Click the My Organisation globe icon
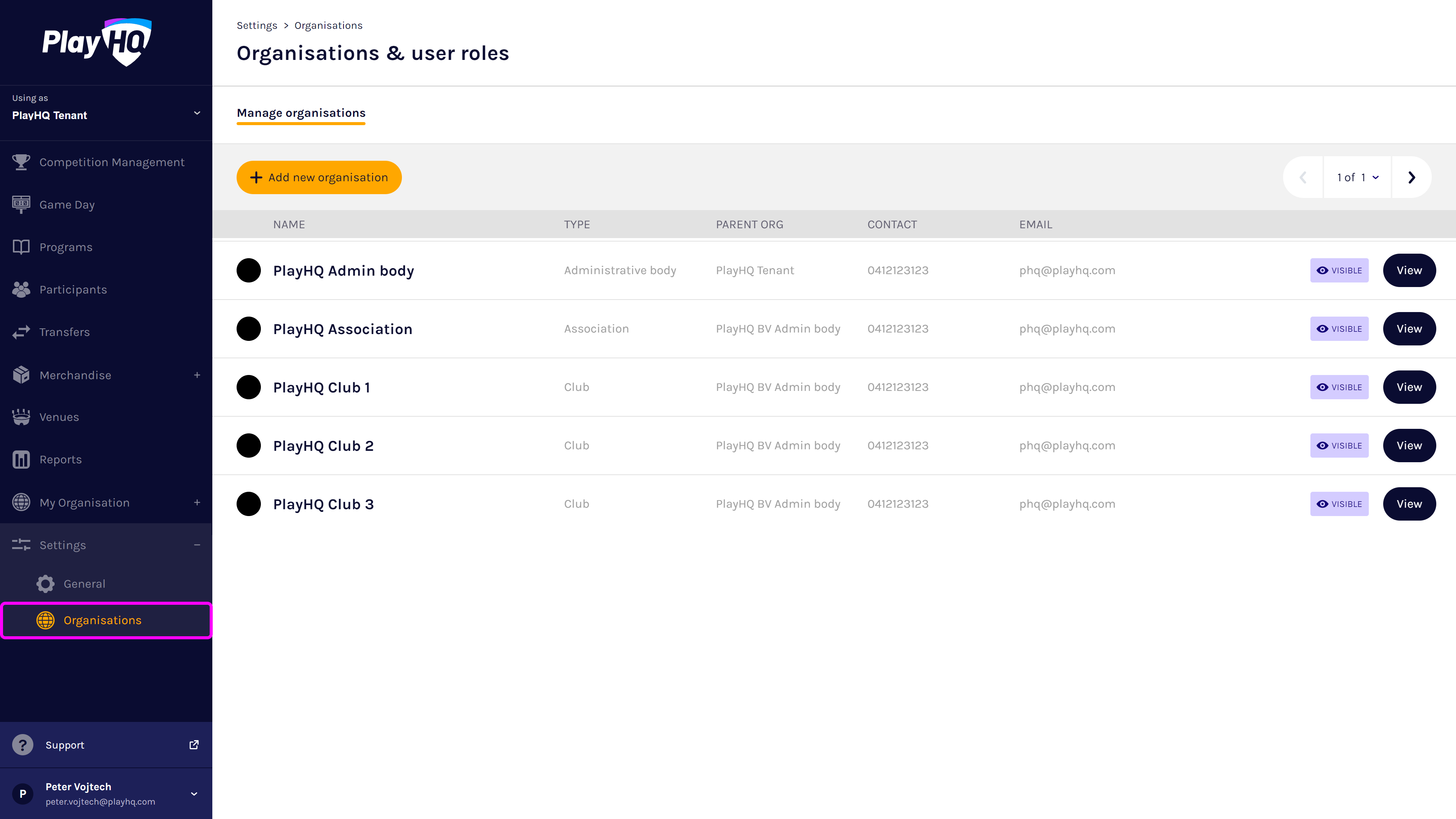Viewport: 1456px width, 819px height. [x=21, y=502]
